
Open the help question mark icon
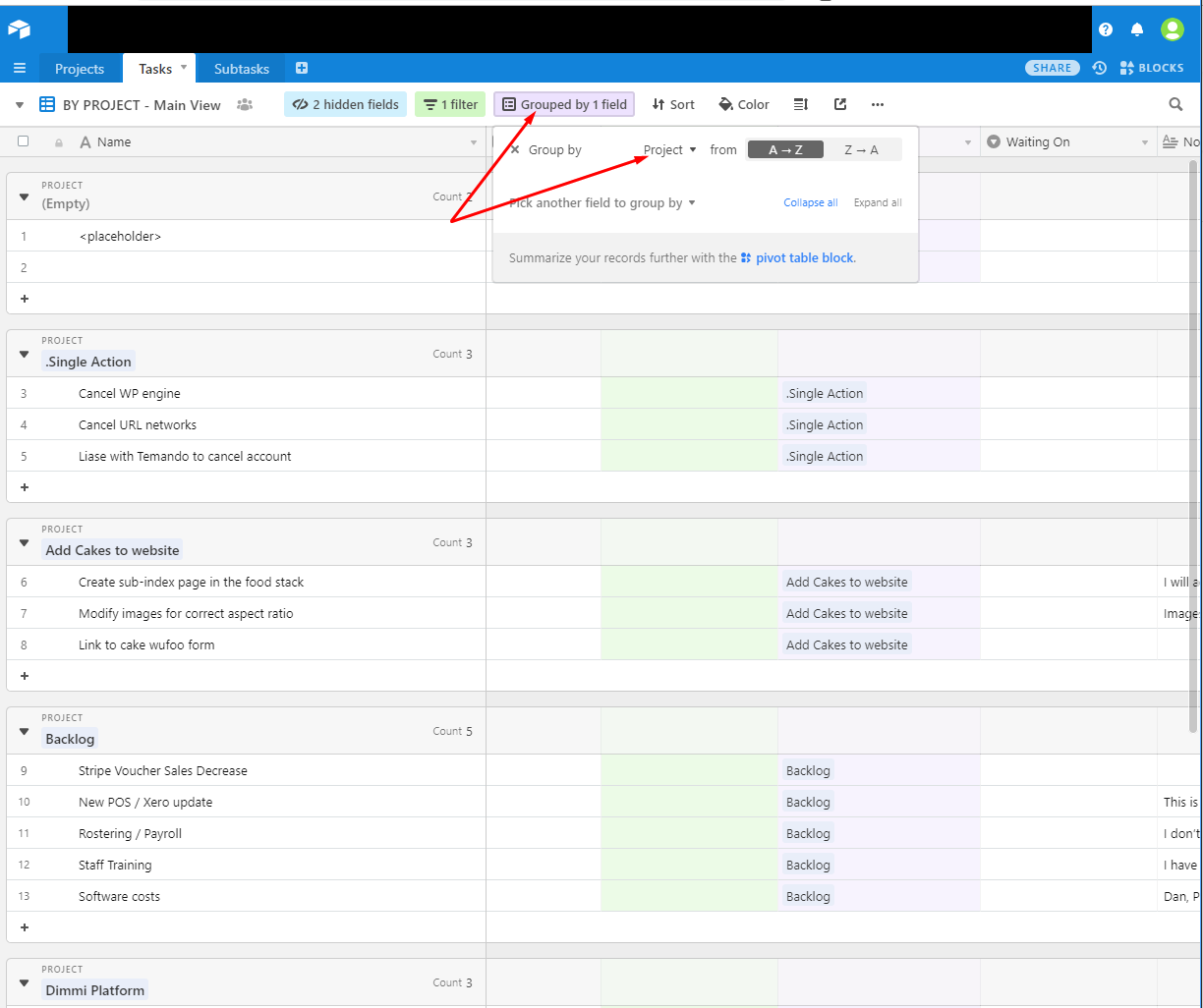[x=1106, y=29]
